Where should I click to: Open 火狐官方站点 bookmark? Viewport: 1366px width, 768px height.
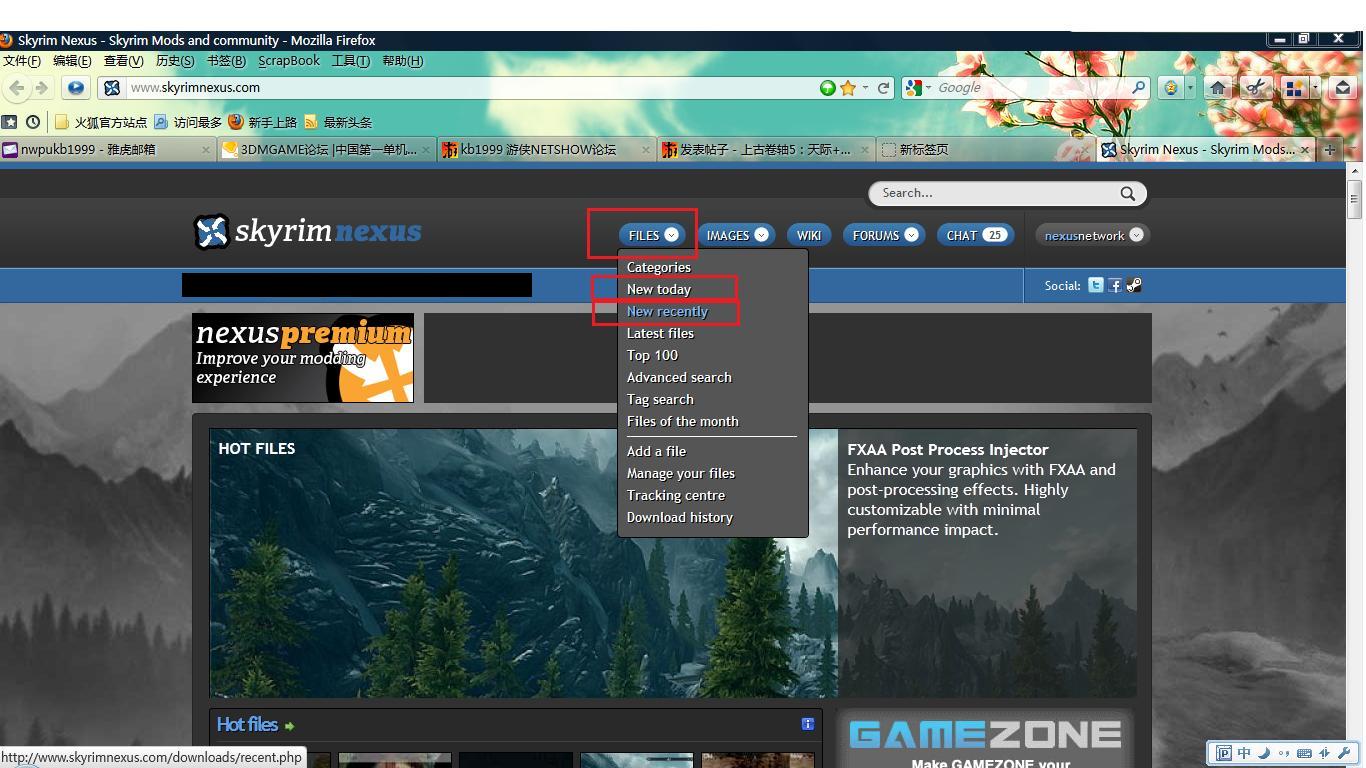click(x=101, y=122)
